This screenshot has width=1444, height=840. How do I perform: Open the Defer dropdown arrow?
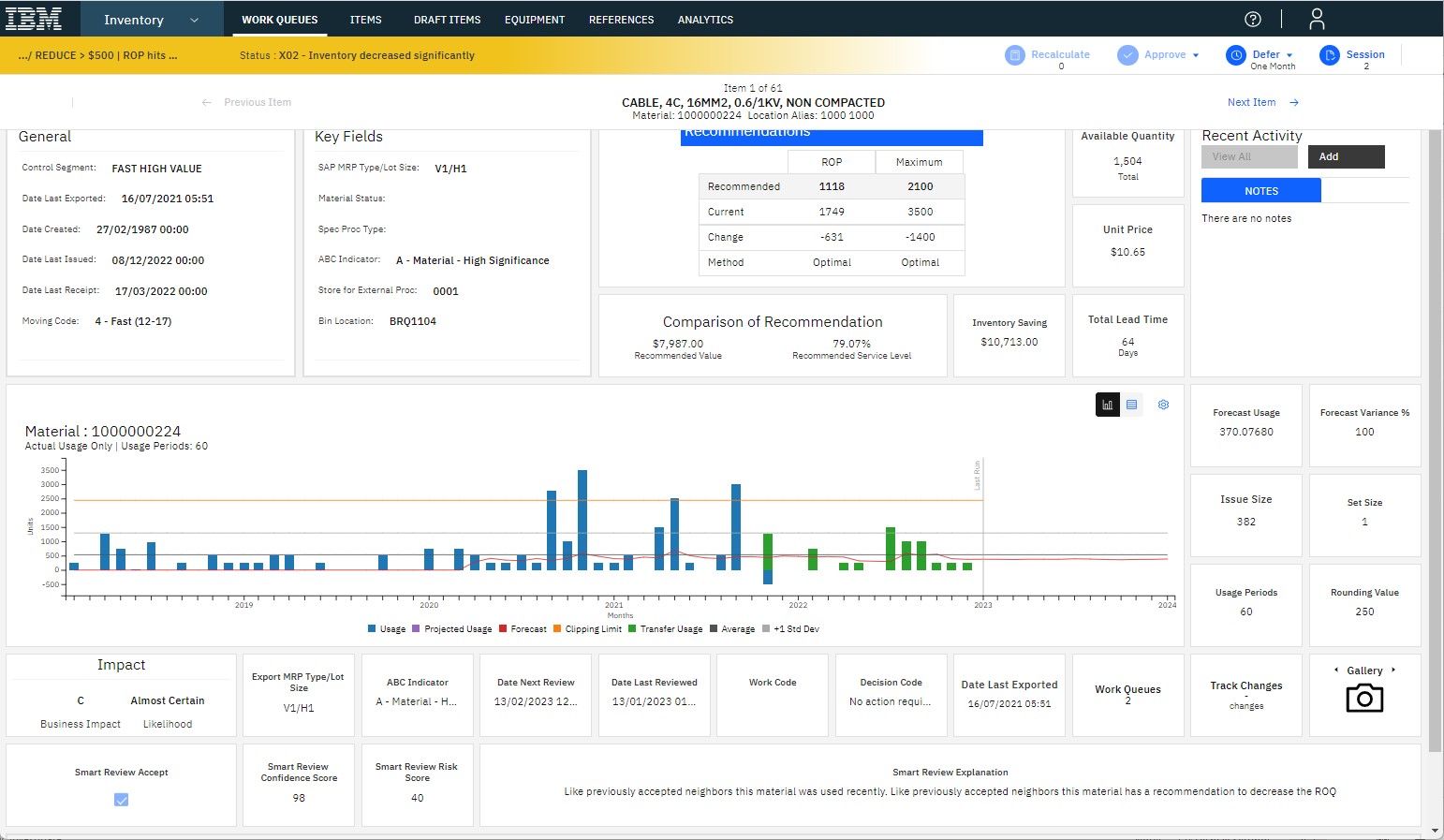pos(1289,55)
